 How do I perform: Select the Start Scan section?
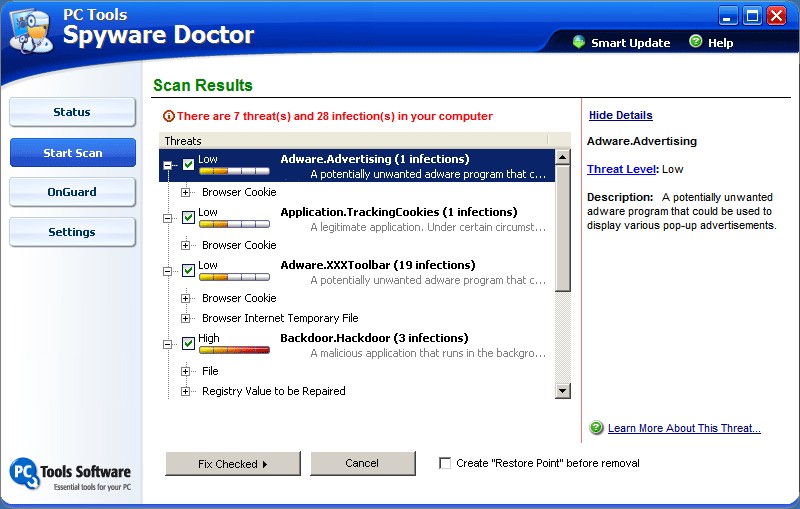72,153
